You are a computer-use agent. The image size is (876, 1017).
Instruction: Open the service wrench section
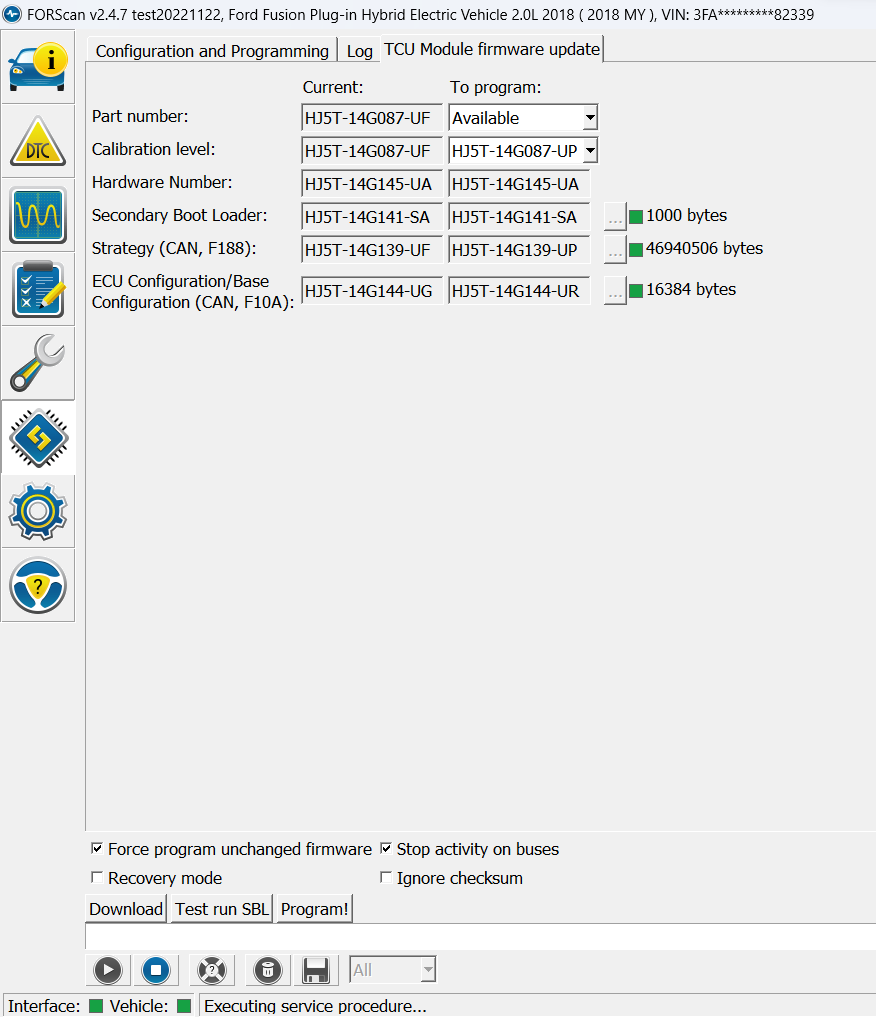click(38, 363)
